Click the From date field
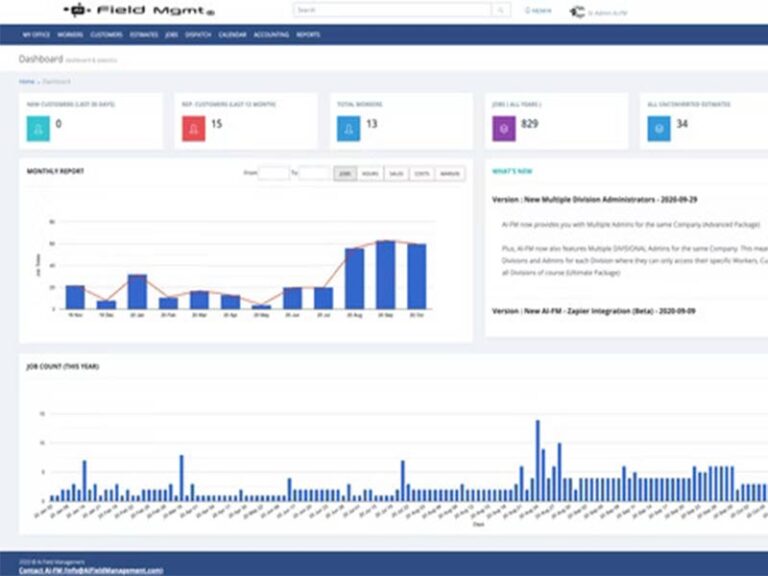 [x=273, y=173]
